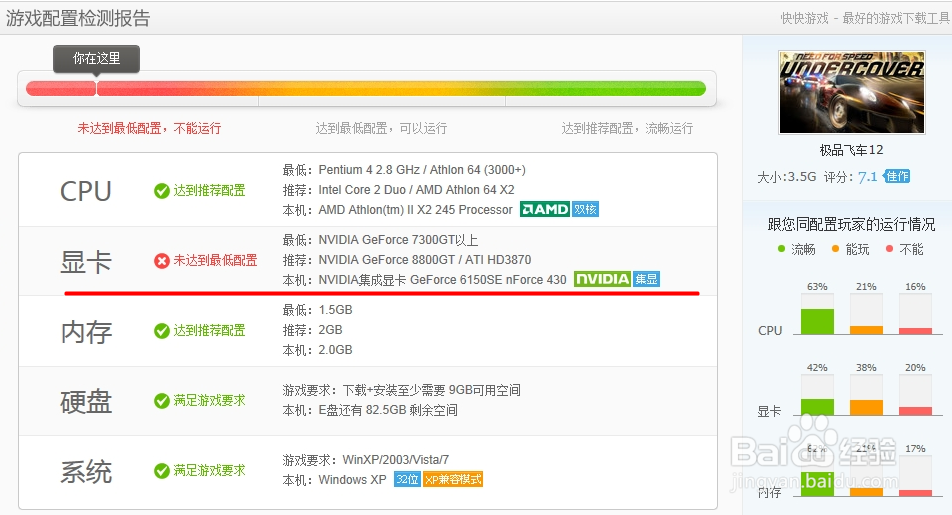
Task: Click GeForce 6150SE nForce 430 text
Action: tap(488, 280)
